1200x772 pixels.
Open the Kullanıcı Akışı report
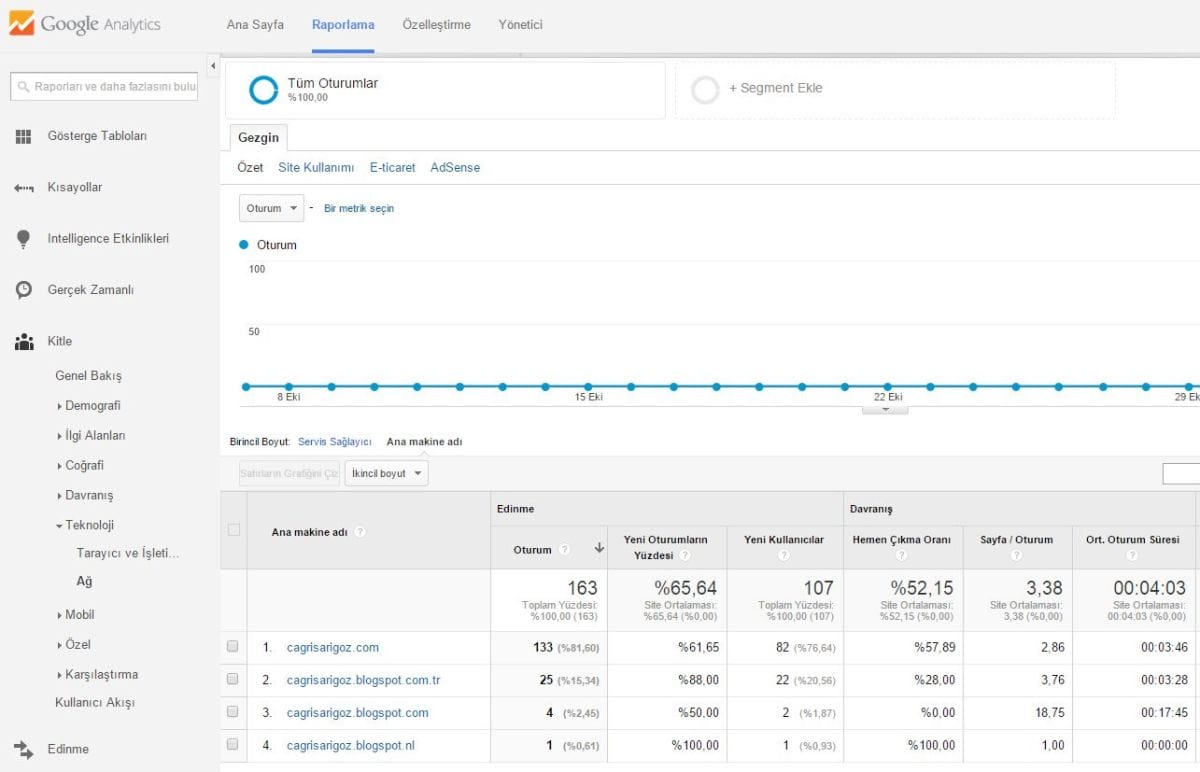tap(95, 703)
